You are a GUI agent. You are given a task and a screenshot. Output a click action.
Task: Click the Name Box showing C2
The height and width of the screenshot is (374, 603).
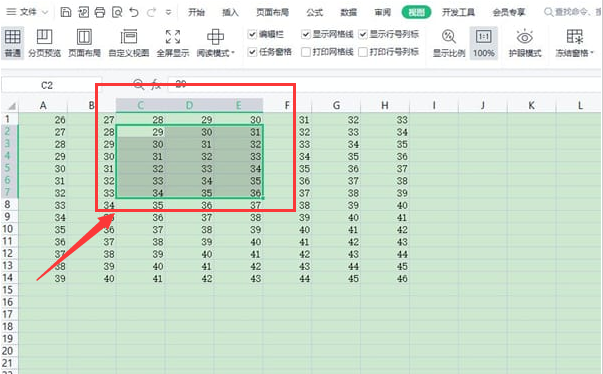click(x=52, y=85)
